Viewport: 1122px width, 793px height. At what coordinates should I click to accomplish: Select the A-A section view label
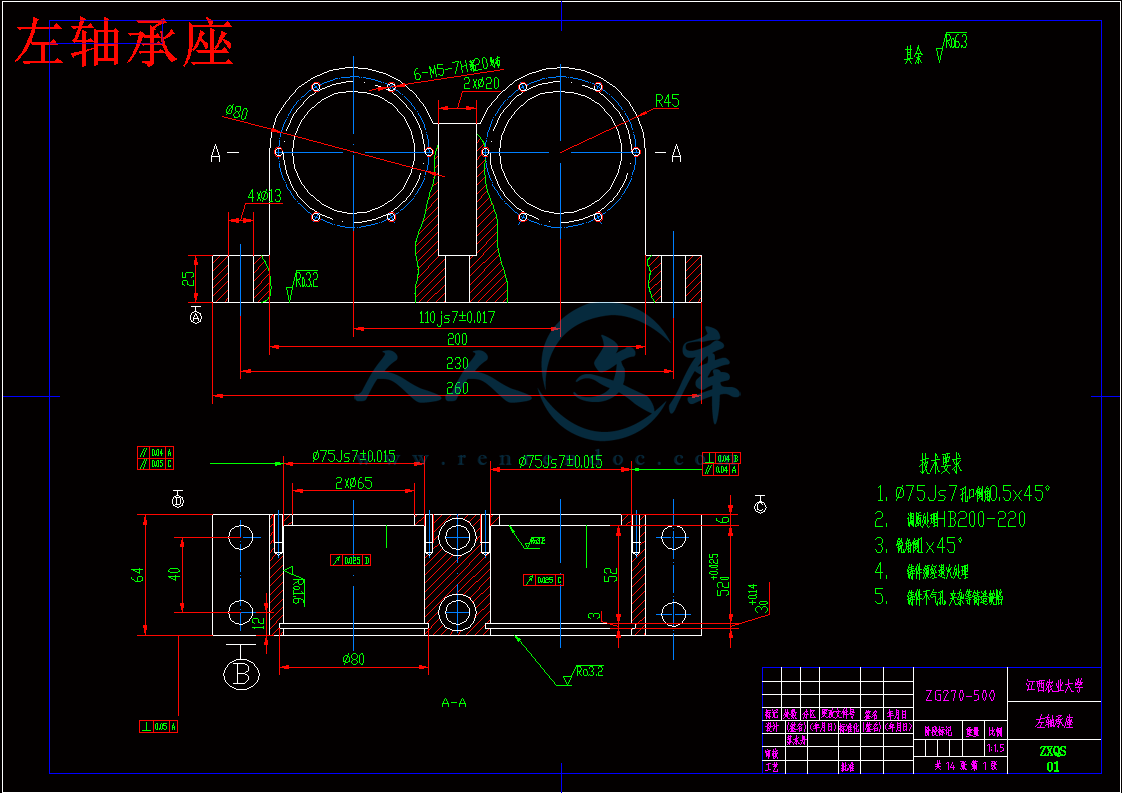point(454,703)
